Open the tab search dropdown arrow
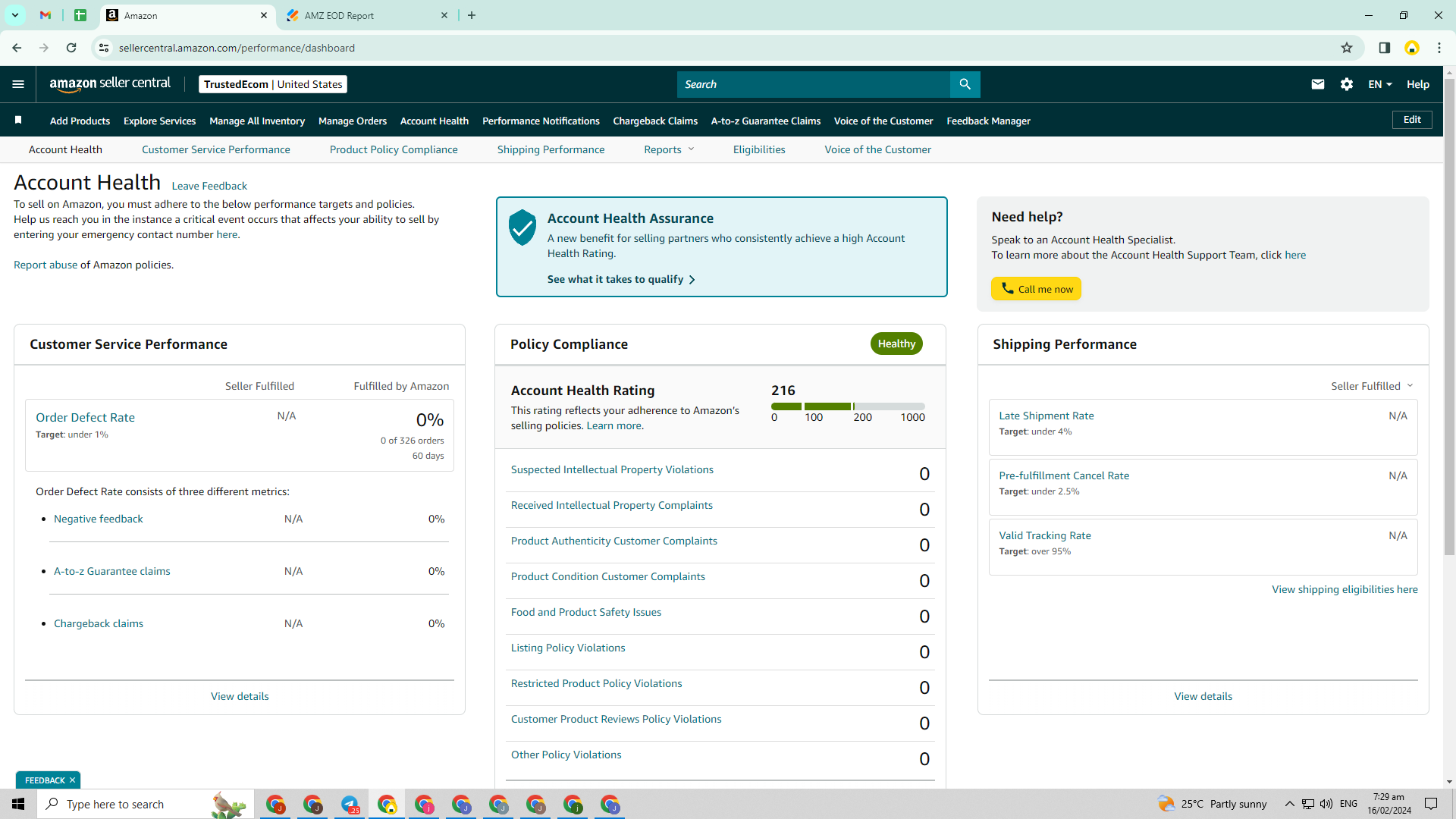1456x819 pixels. (14, 15)
